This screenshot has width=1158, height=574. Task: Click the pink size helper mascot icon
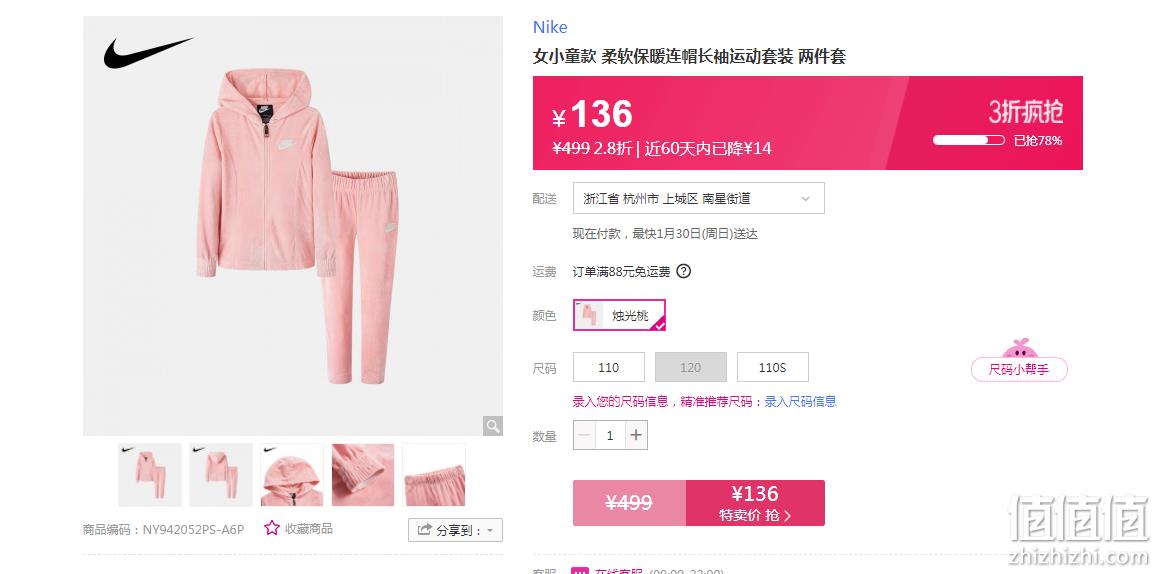coord(1020,348)
